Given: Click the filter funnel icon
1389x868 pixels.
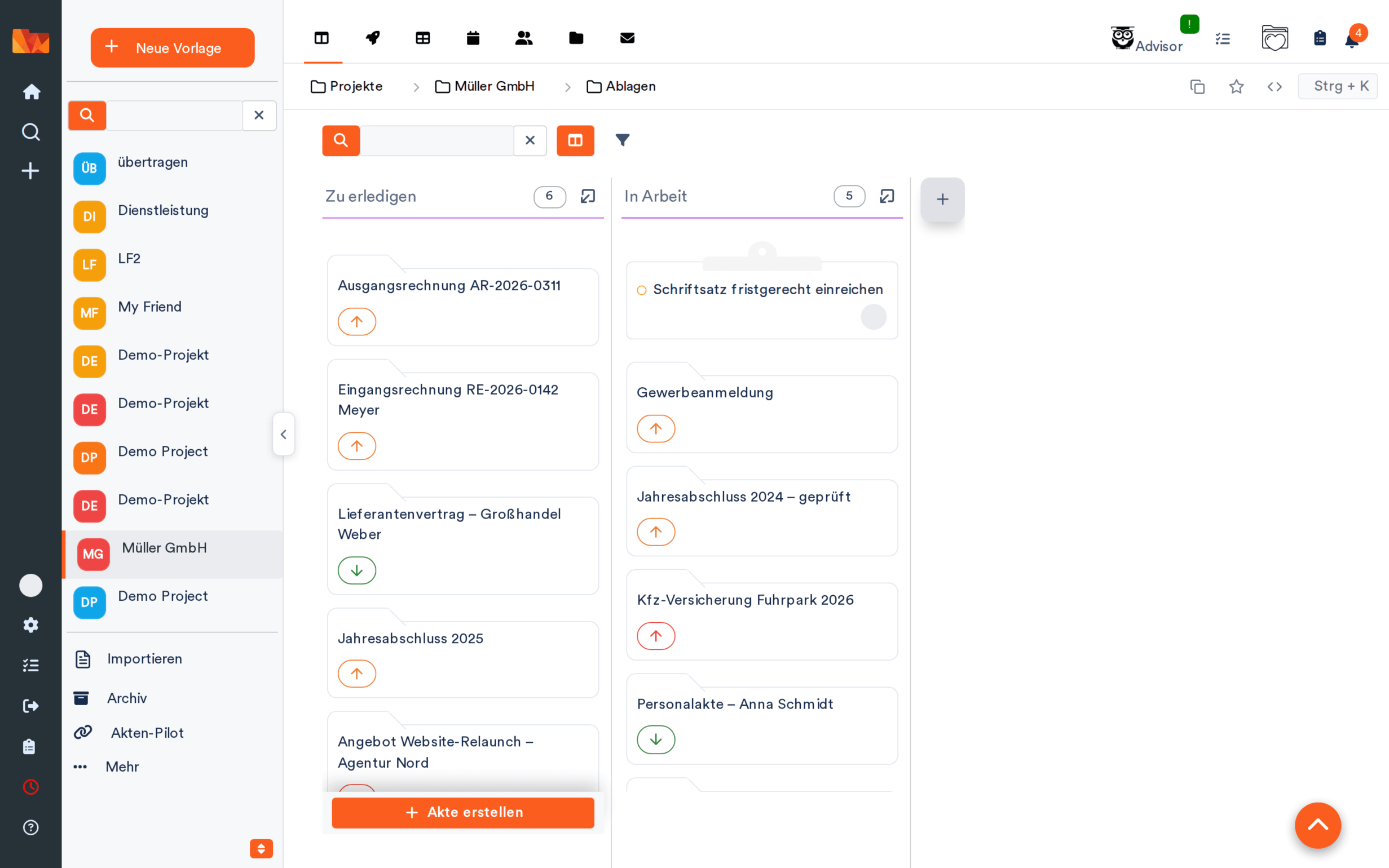Looking at the screenshot, I should 622,140.
